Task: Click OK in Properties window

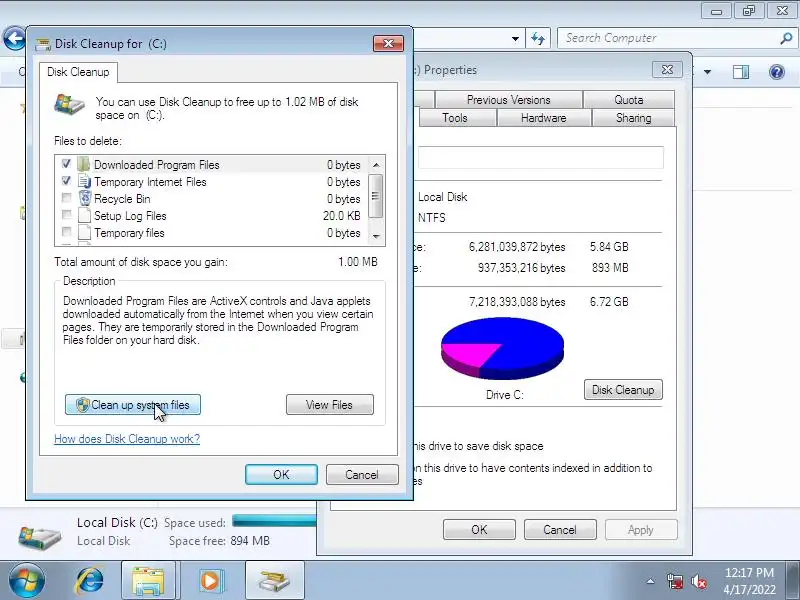Action: [479, 530]
